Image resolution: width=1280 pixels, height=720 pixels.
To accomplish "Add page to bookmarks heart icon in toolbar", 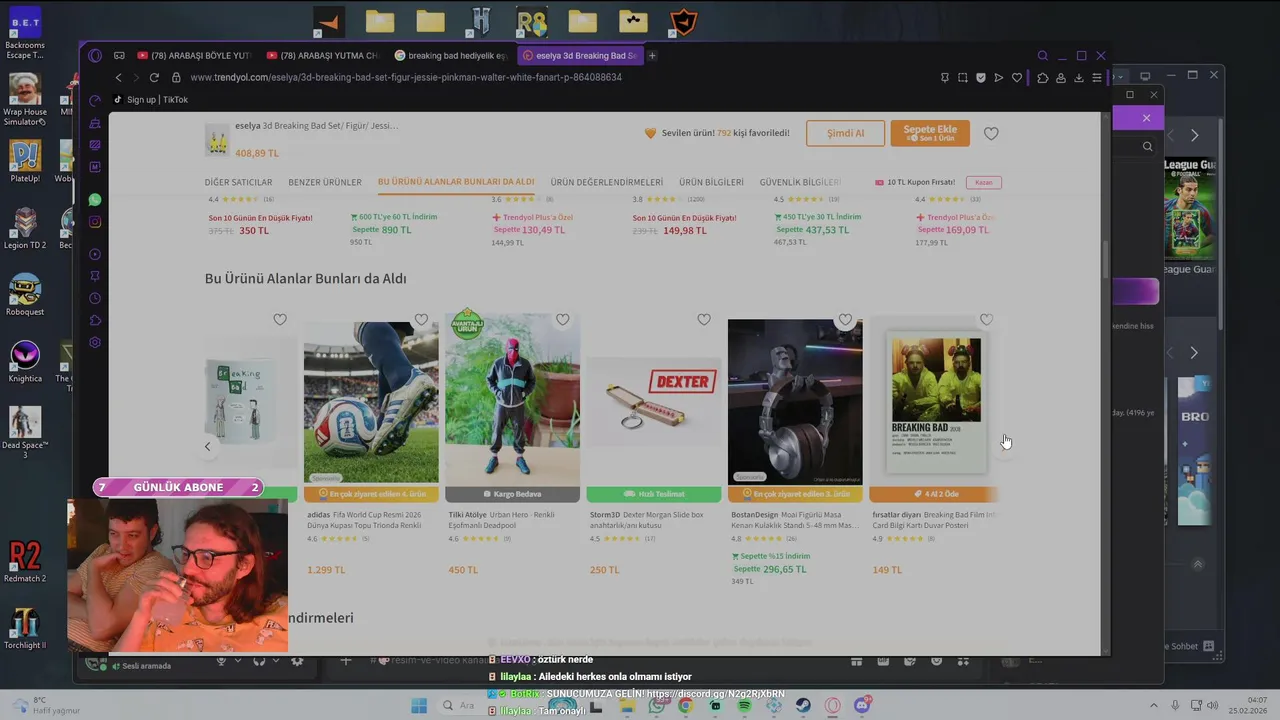I will tap(1017, 77).
